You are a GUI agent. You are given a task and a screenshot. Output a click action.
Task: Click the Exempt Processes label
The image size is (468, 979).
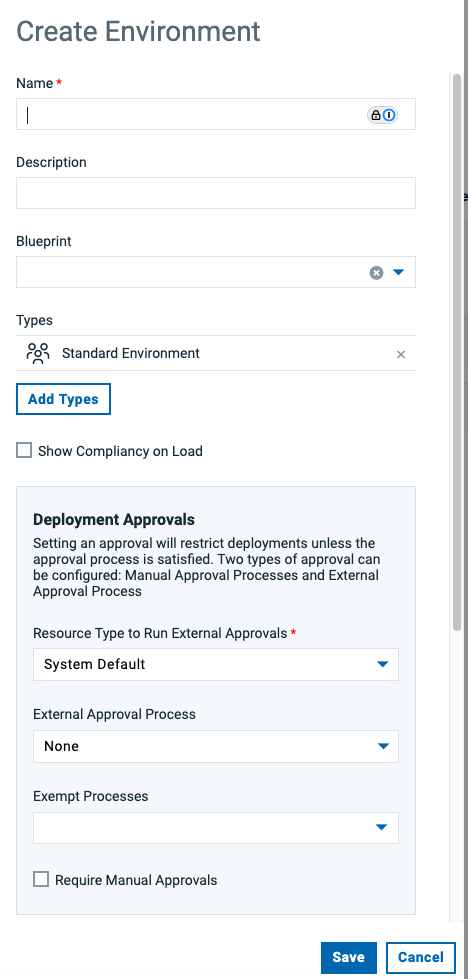tap(90, 796)
